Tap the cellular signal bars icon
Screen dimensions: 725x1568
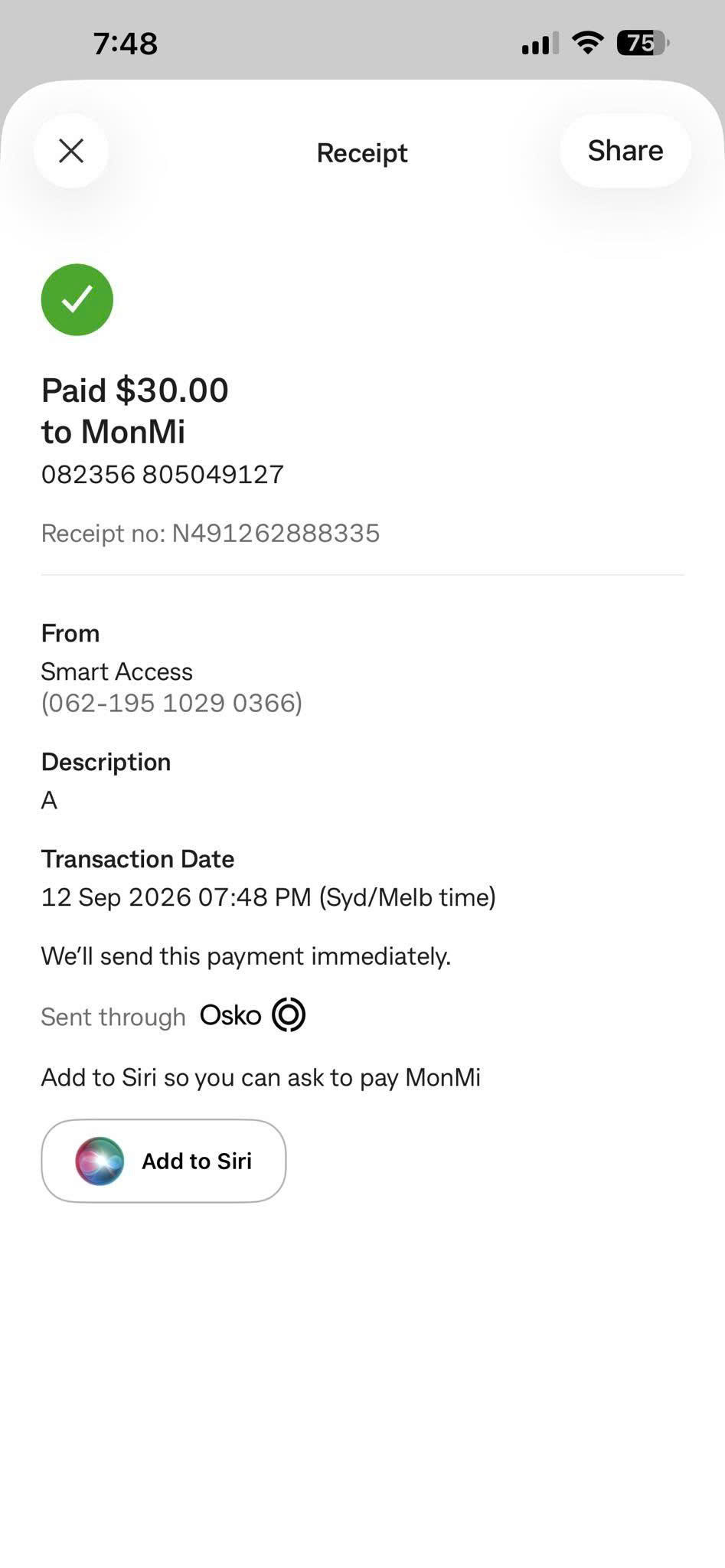click(540, 44)
